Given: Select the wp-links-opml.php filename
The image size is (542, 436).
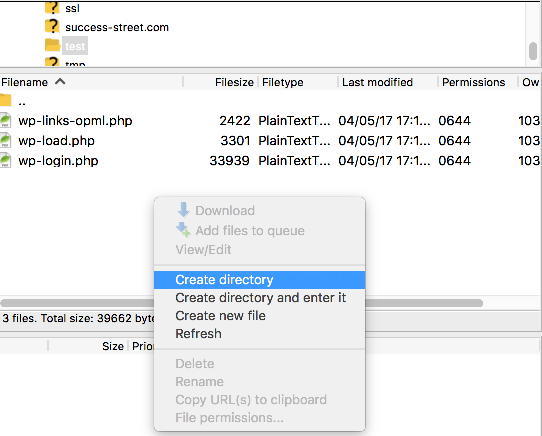Looking at the screenshot, I should click(75, 121).
